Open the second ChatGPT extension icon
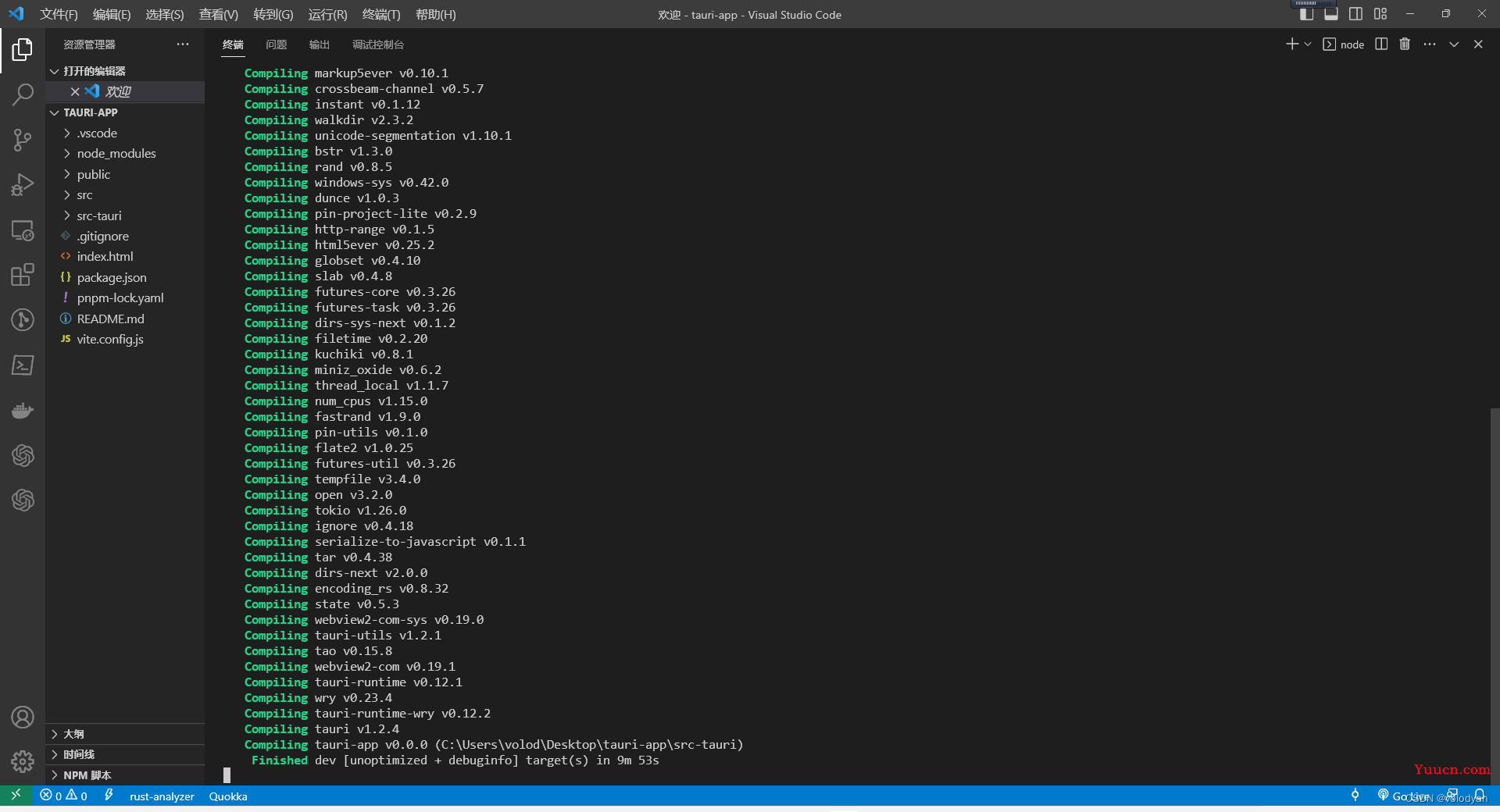 point(23,500)
